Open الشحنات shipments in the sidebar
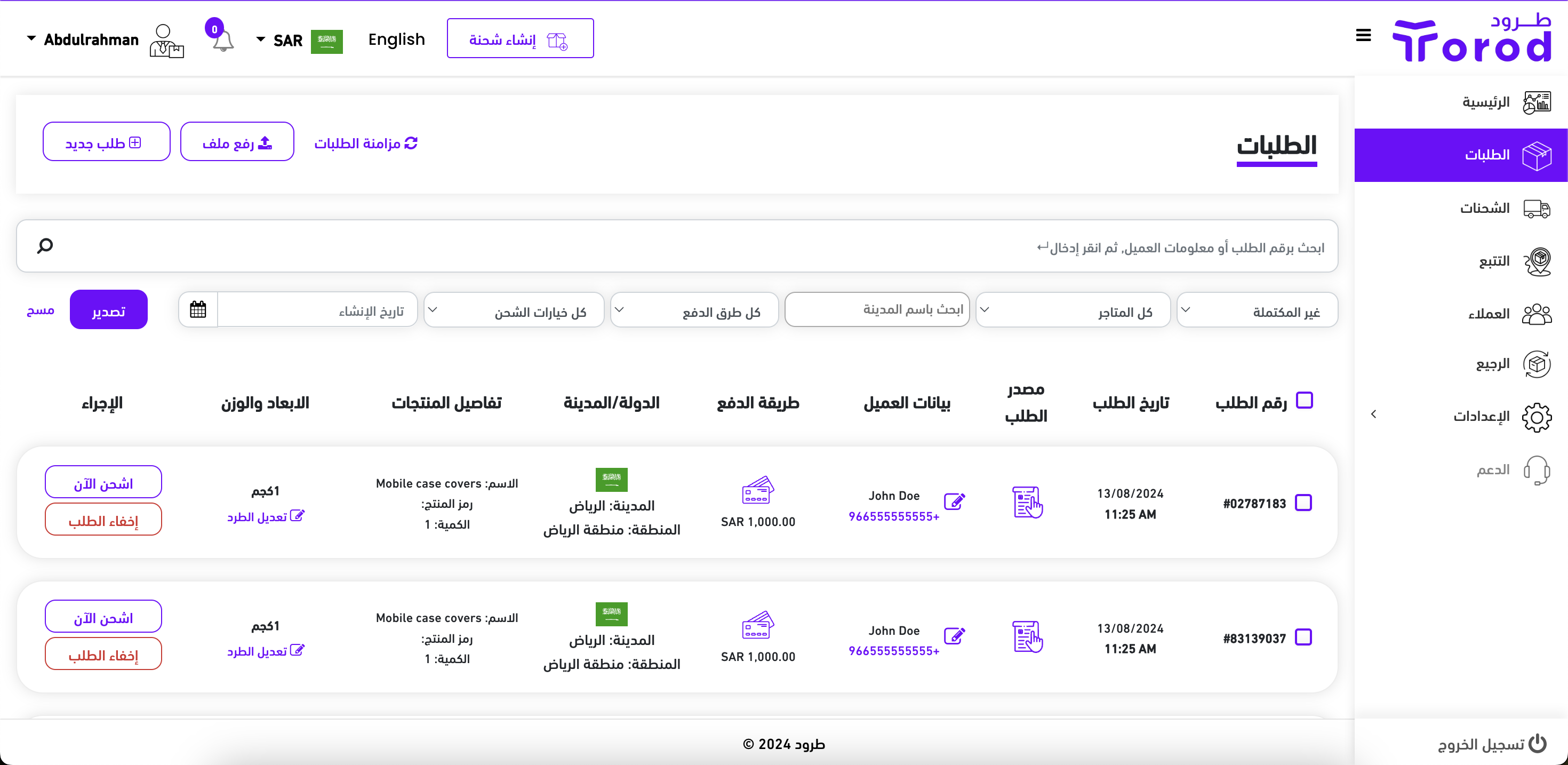Image resolution: width=1568 pixels, height=765 pixels. [x=1485, y=208]
